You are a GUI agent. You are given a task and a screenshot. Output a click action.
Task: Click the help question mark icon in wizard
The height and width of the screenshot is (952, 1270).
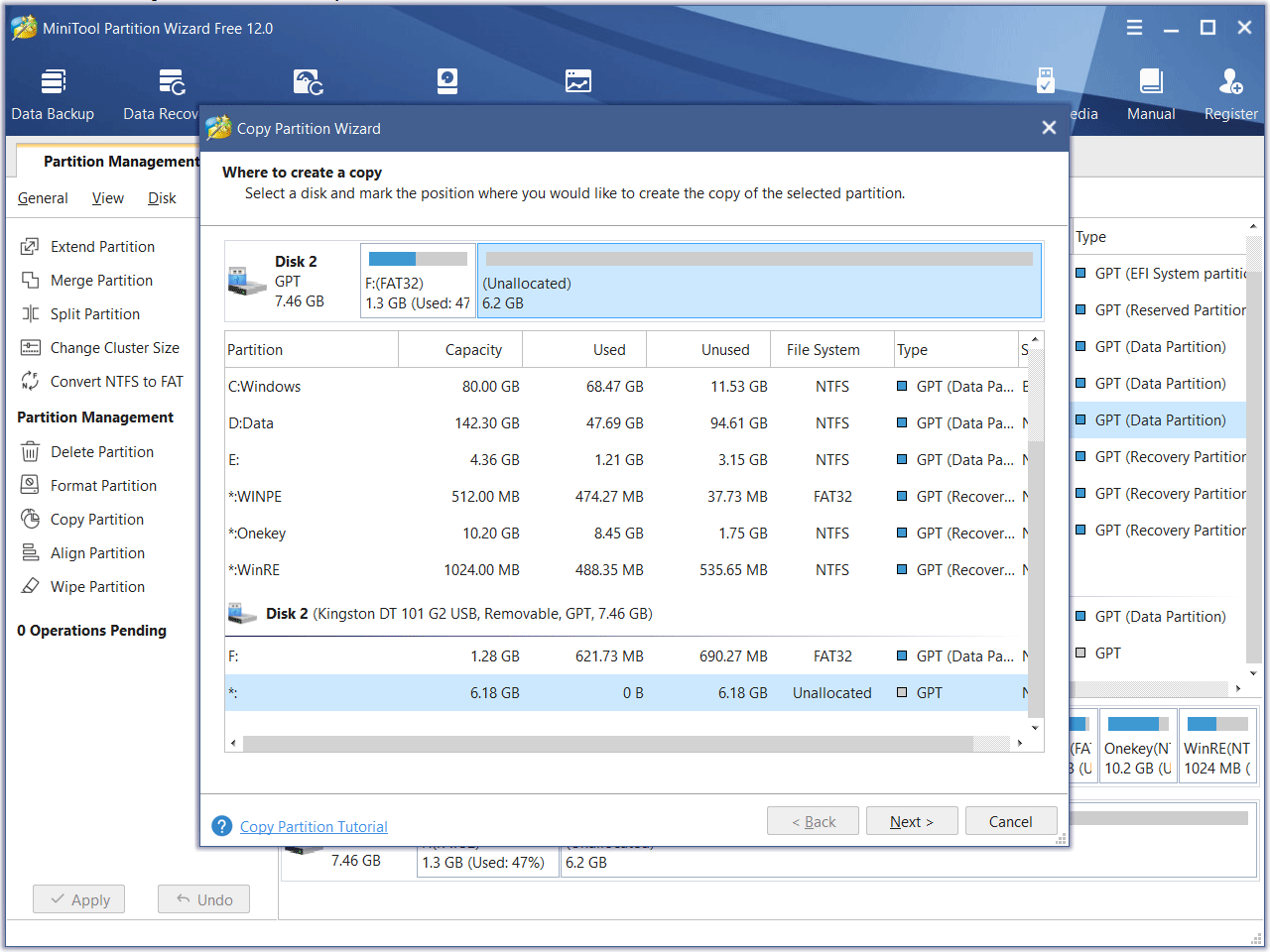(222, 826)
